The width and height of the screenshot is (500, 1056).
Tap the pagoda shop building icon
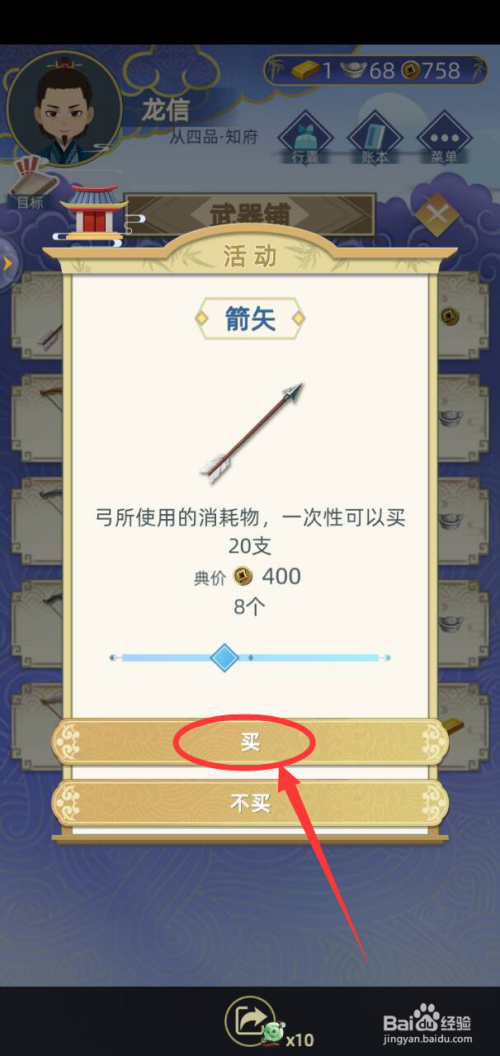94,212
